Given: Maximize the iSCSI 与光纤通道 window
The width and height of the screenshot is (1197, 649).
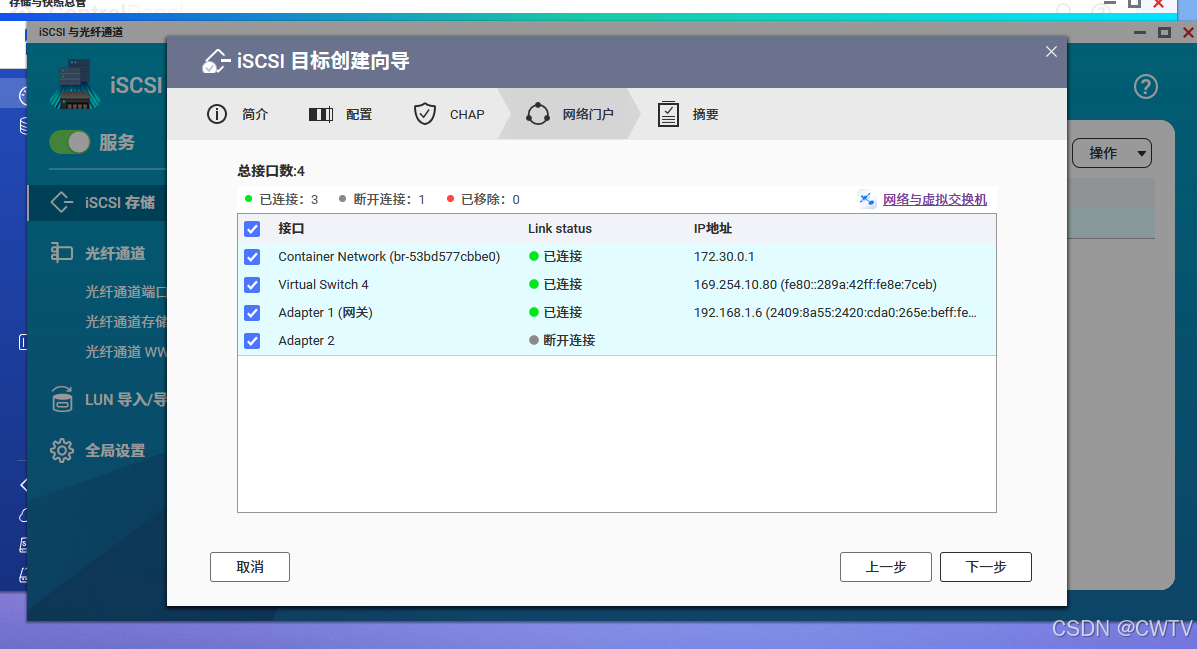Looking at the screenshot, I should tap(1164, 32).
